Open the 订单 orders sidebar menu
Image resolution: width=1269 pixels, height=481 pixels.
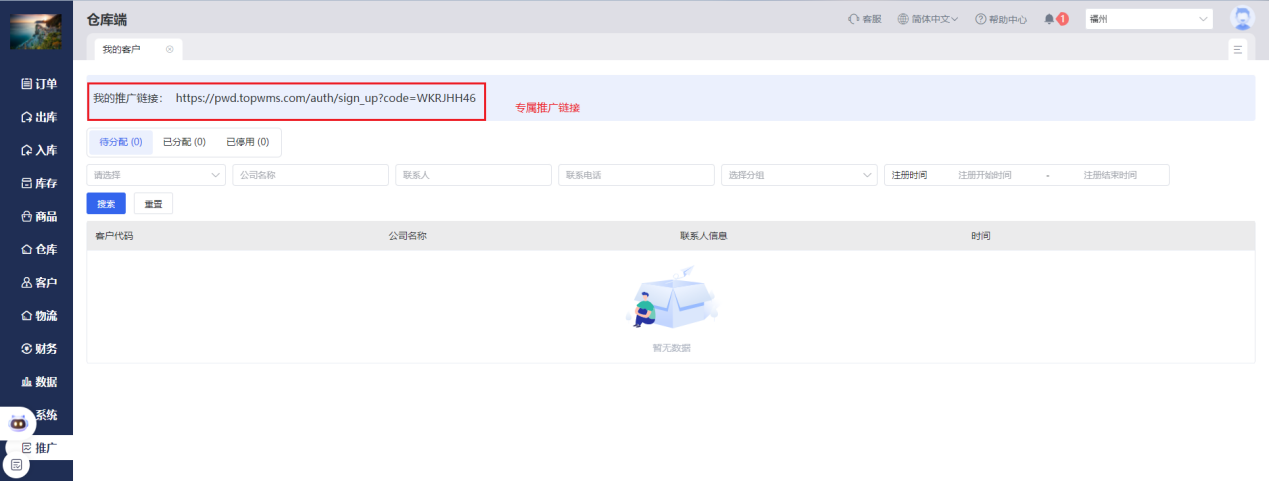39,84
